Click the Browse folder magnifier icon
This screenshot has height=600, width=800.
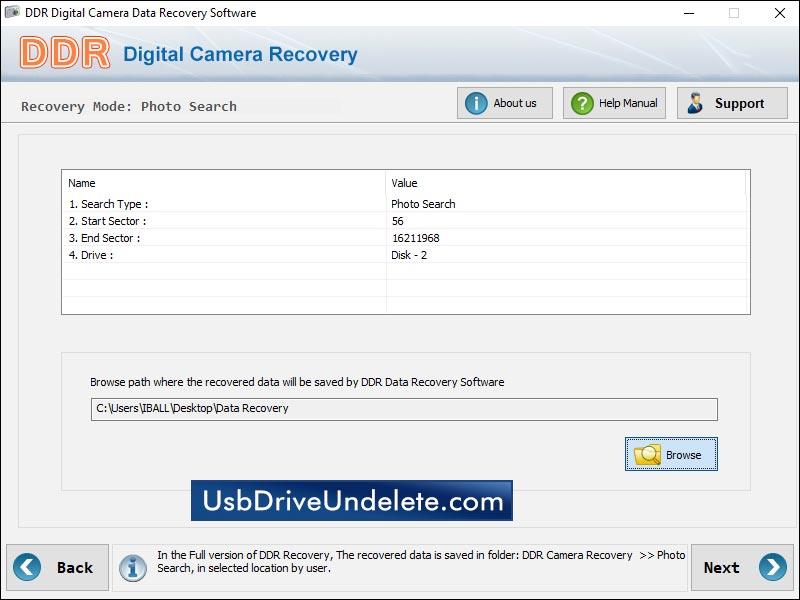tap(647, 455)
